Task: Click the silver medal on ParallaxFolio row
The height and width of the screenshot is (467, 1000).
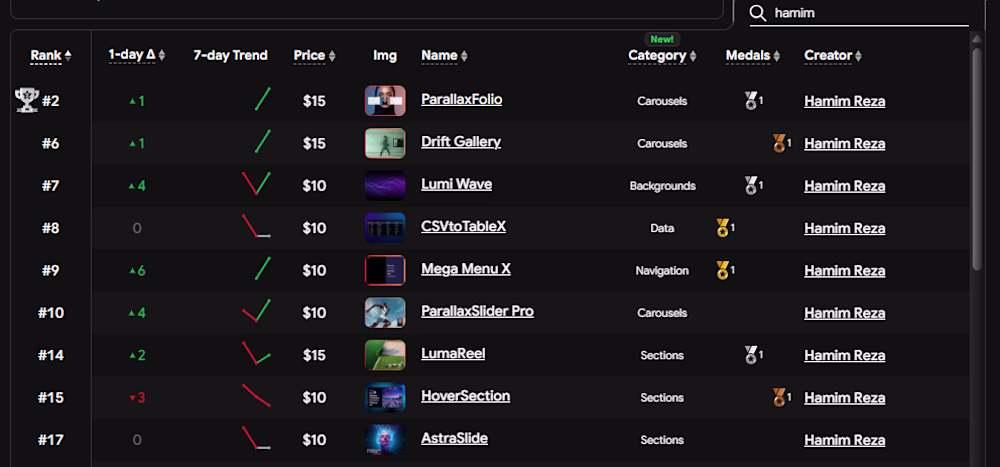Action: pyautogui.click(x=751, y=100)
